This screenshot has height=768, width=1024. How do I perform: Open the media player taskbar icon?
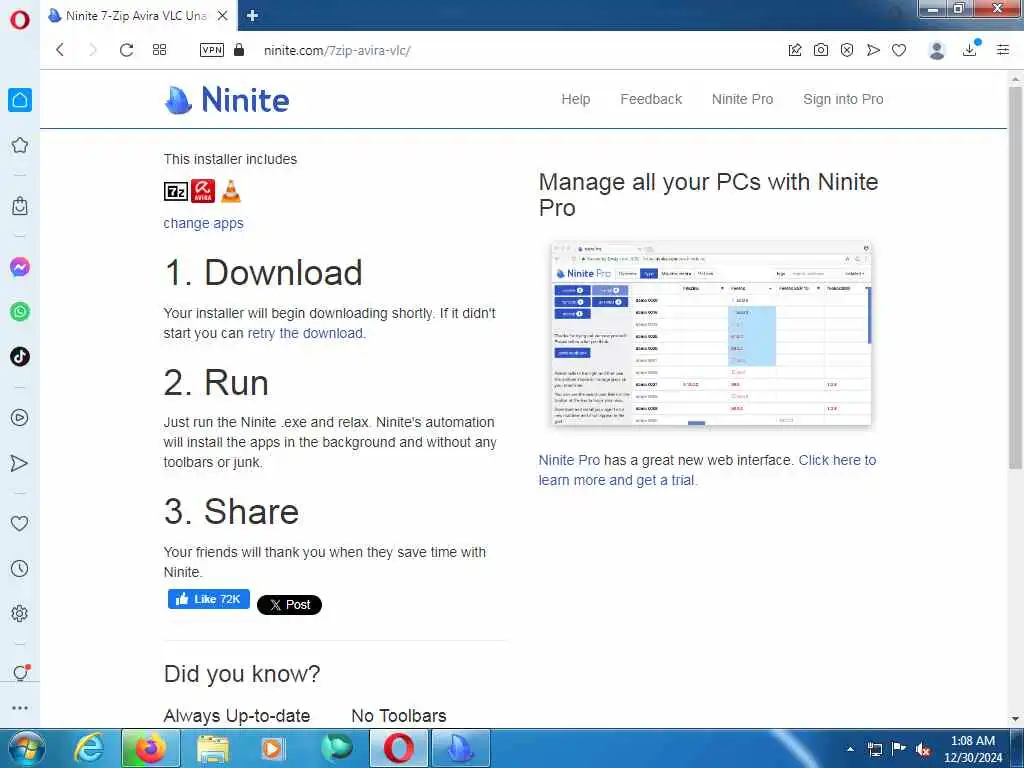point(274,748)
